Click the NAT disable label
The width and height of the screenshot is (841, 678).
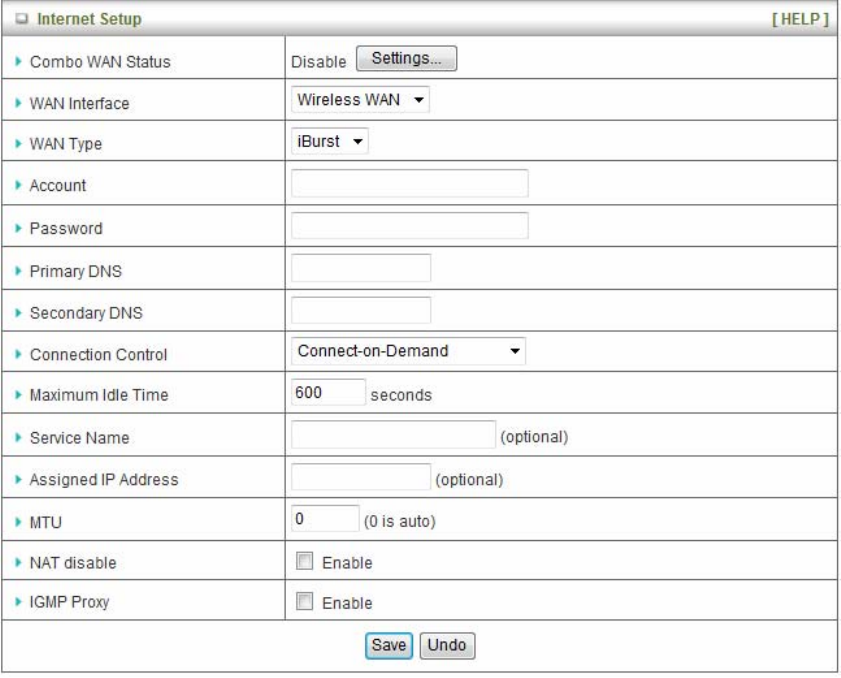click(x=73, y=563)
